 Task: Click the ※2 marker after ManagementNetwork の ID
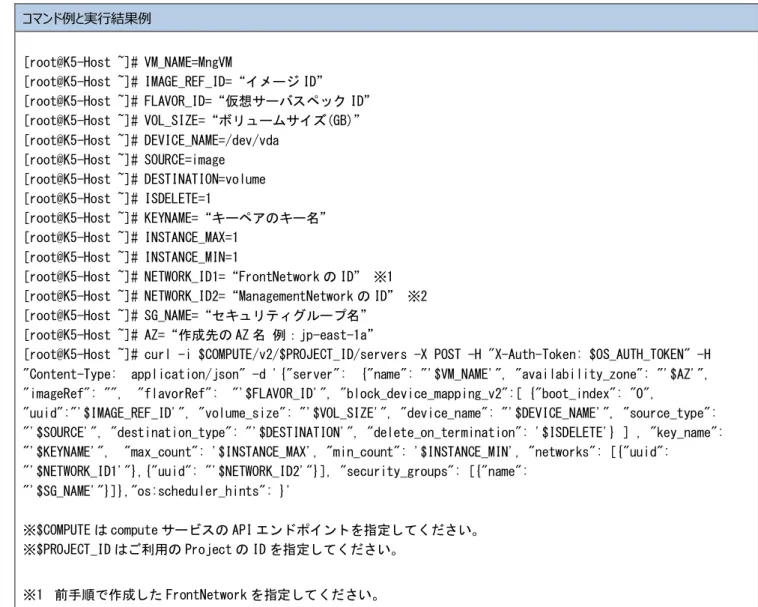pyautogui.click(x=418, y=296)
